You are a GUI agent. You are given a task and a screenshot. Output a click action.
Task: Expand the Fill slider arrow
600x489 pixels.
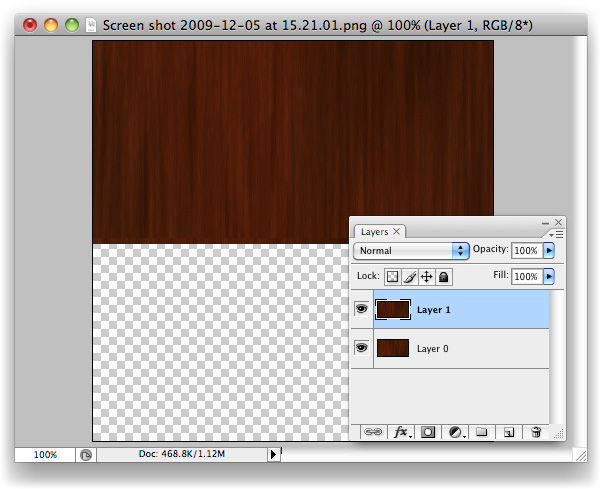click(548, 276)
